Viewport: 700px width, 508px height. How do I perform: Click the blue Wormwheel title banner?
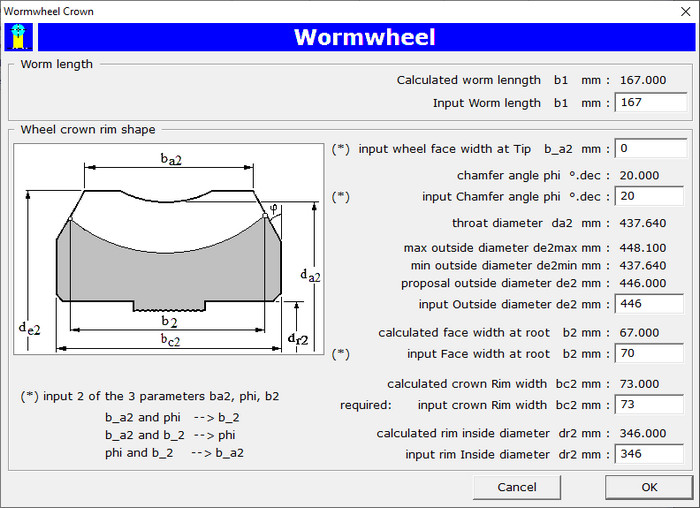366,37
